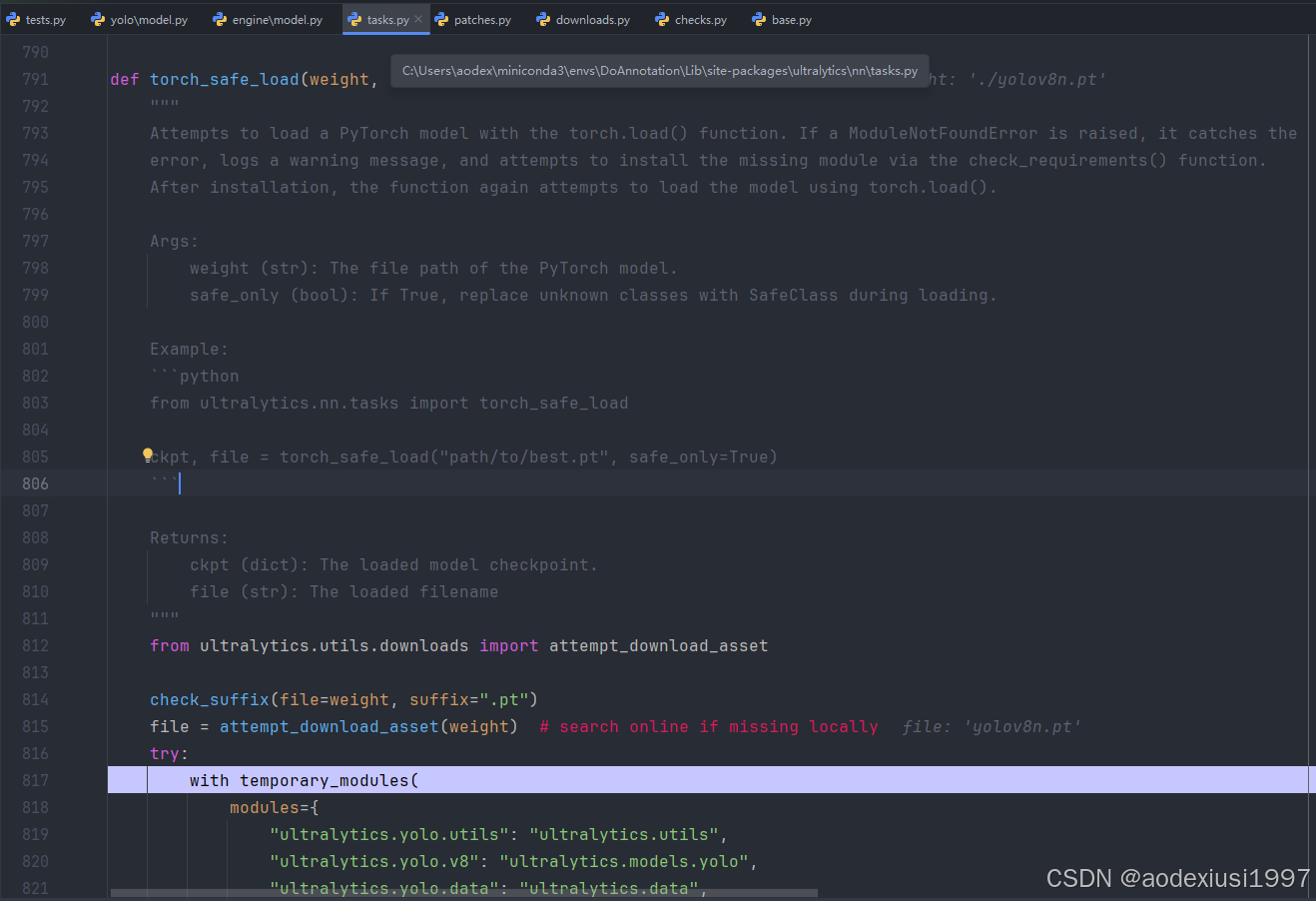Click the 'file (str): The loaded filename' line

(343, 592)
